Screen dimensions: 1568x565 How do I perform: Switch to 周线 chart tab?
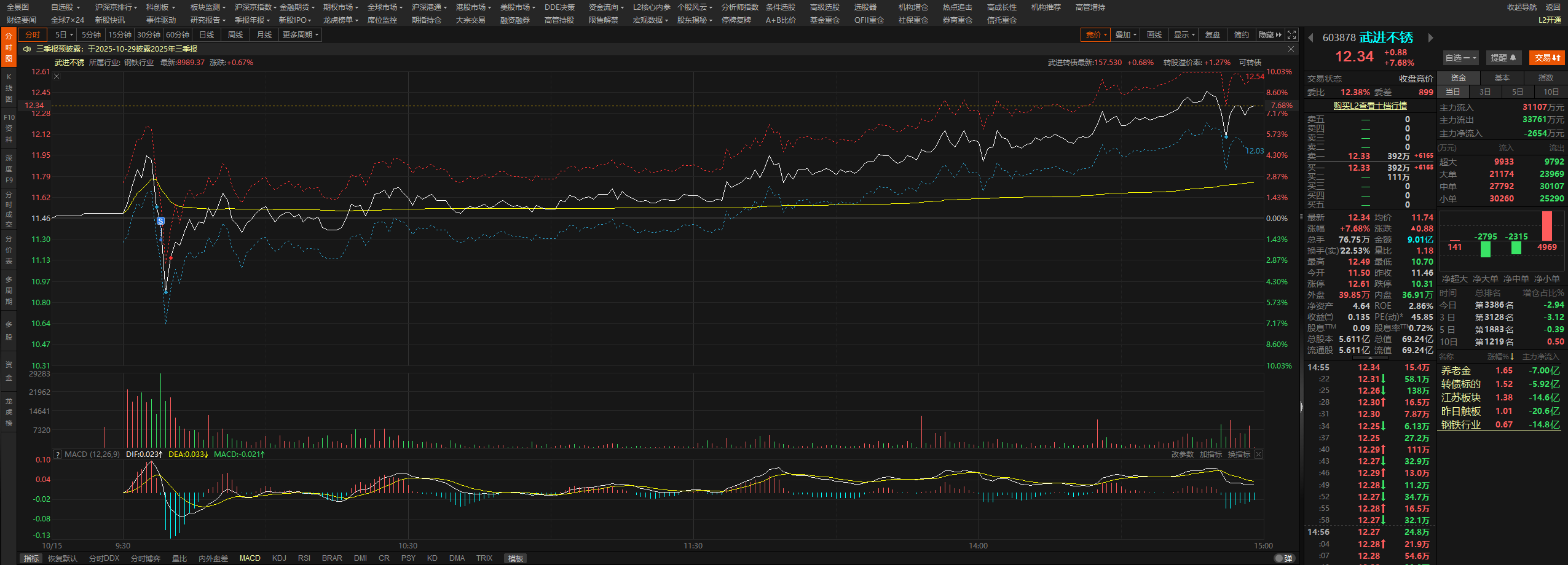pyautogui.click(x=235, y=35)
